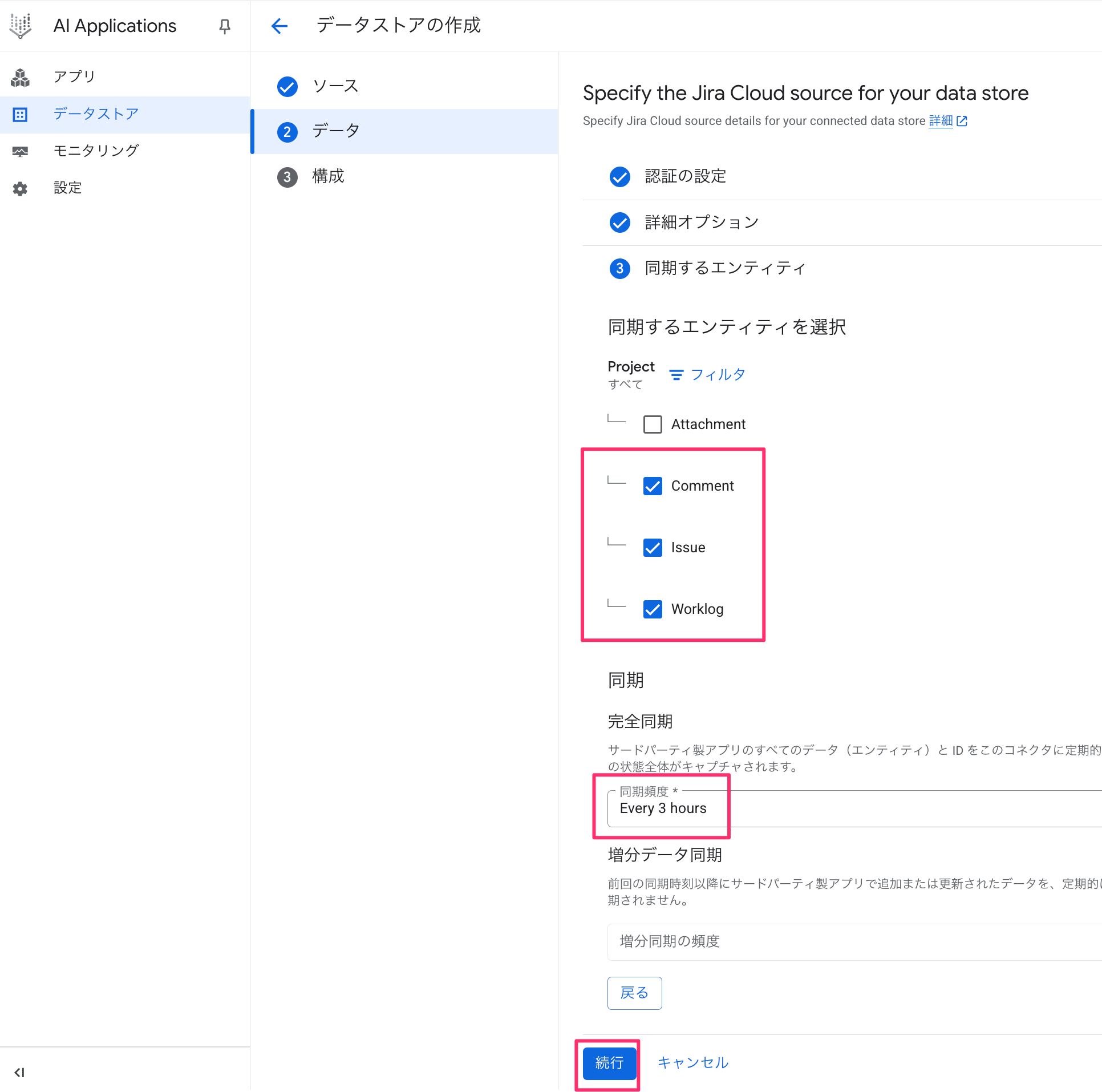Enable the Attachment checkbox
1102x1092 pixels.
click(x=653, y=424)
